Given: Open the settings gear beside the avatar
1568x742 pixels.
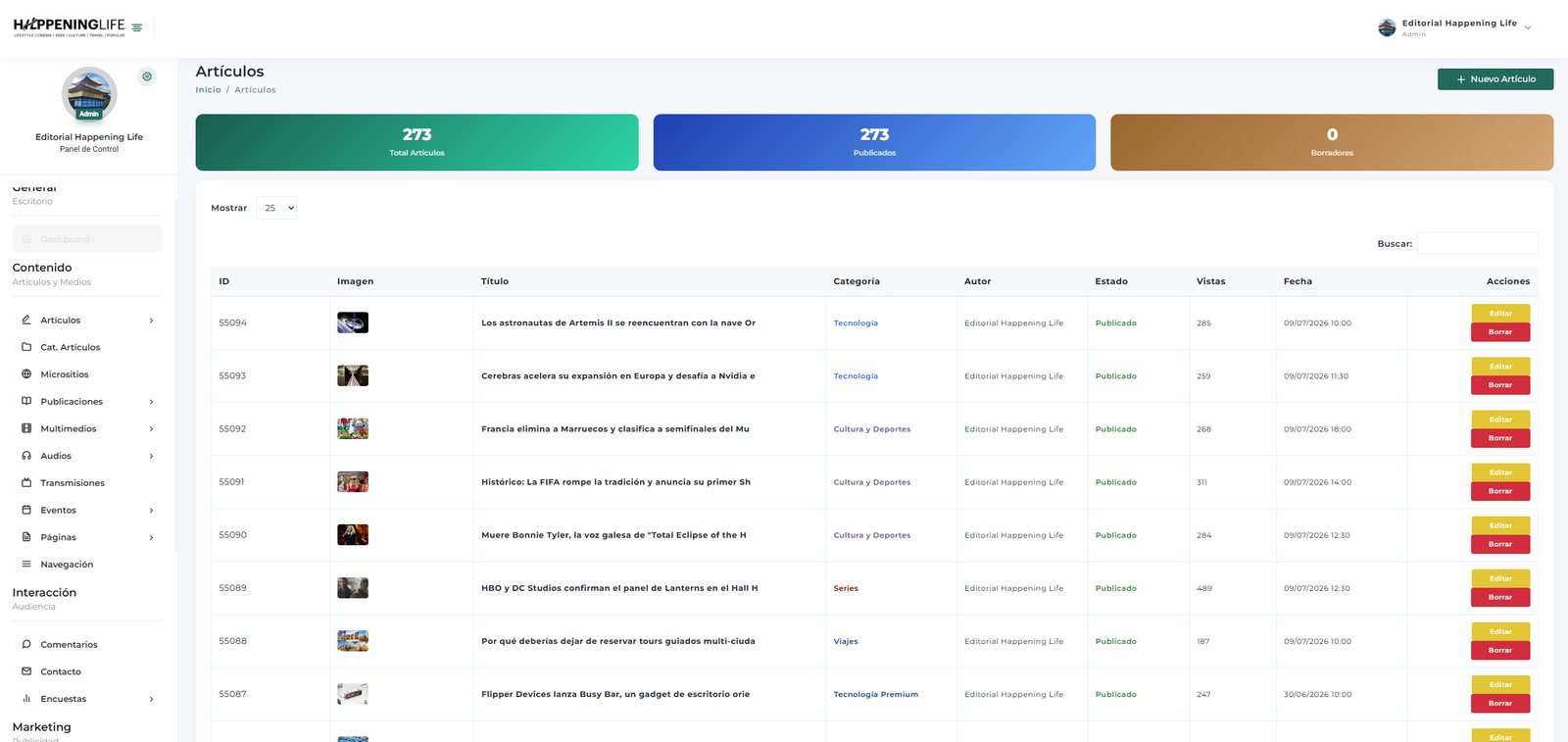Looking at the screenshot, I should (147, 76).
